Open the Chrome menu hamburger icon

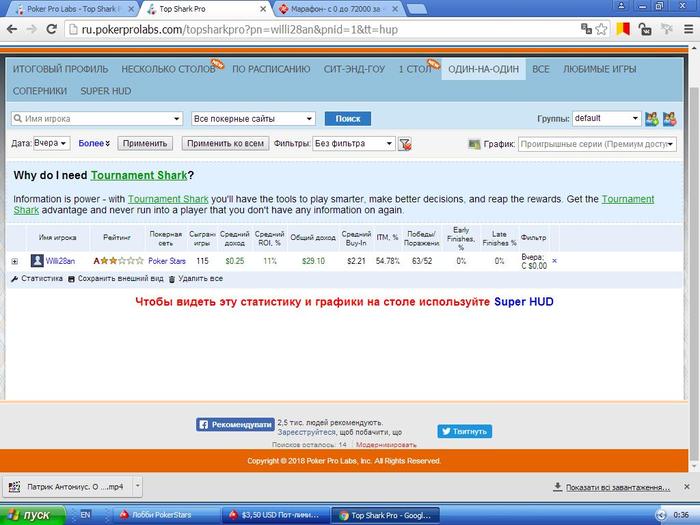point(688,29)
